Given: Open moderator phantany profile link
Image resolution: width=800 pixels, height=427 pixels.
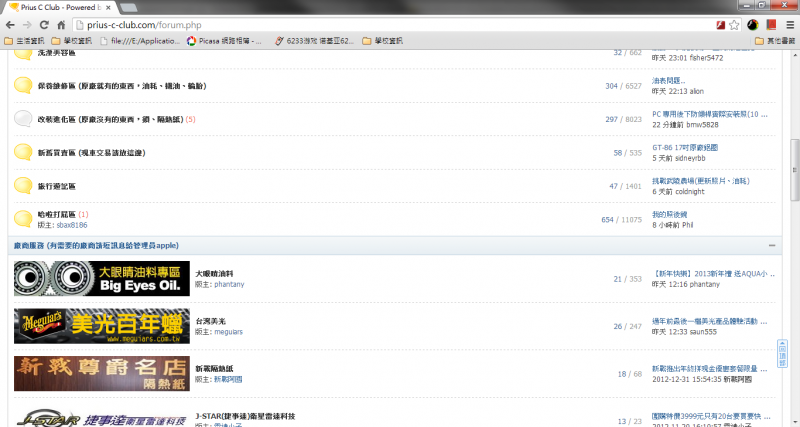Looking at the screenshot, I should [x=229, y=284].
